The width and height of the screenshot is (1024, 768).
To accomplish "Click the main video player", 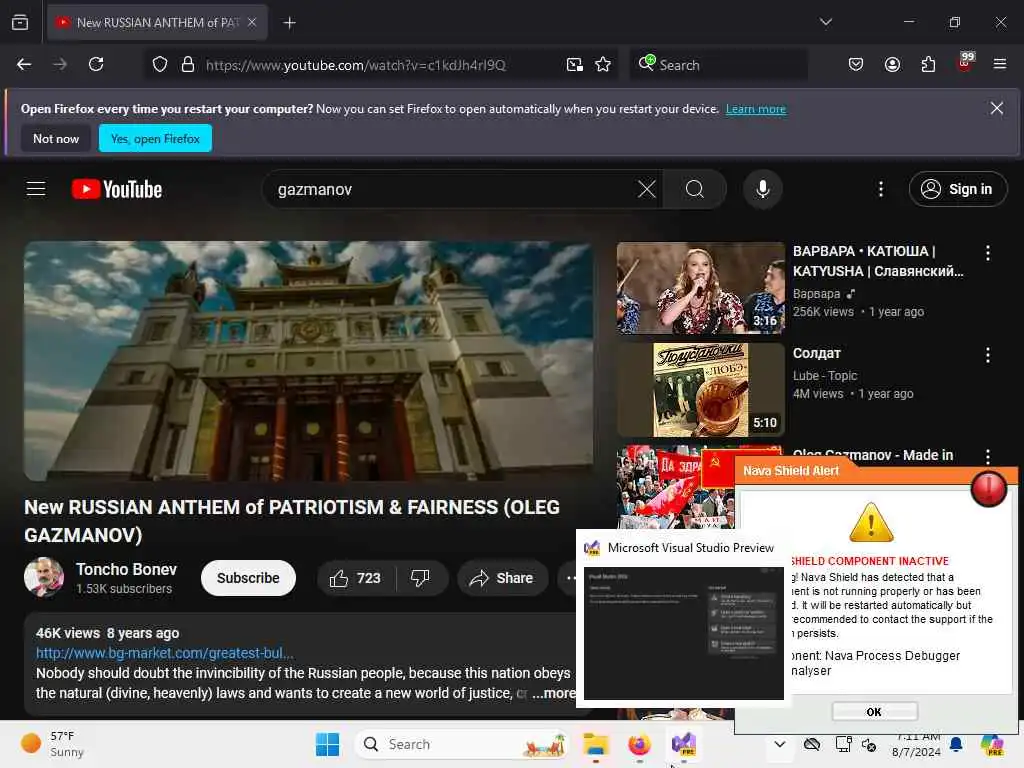I will (x=308, y=361).
